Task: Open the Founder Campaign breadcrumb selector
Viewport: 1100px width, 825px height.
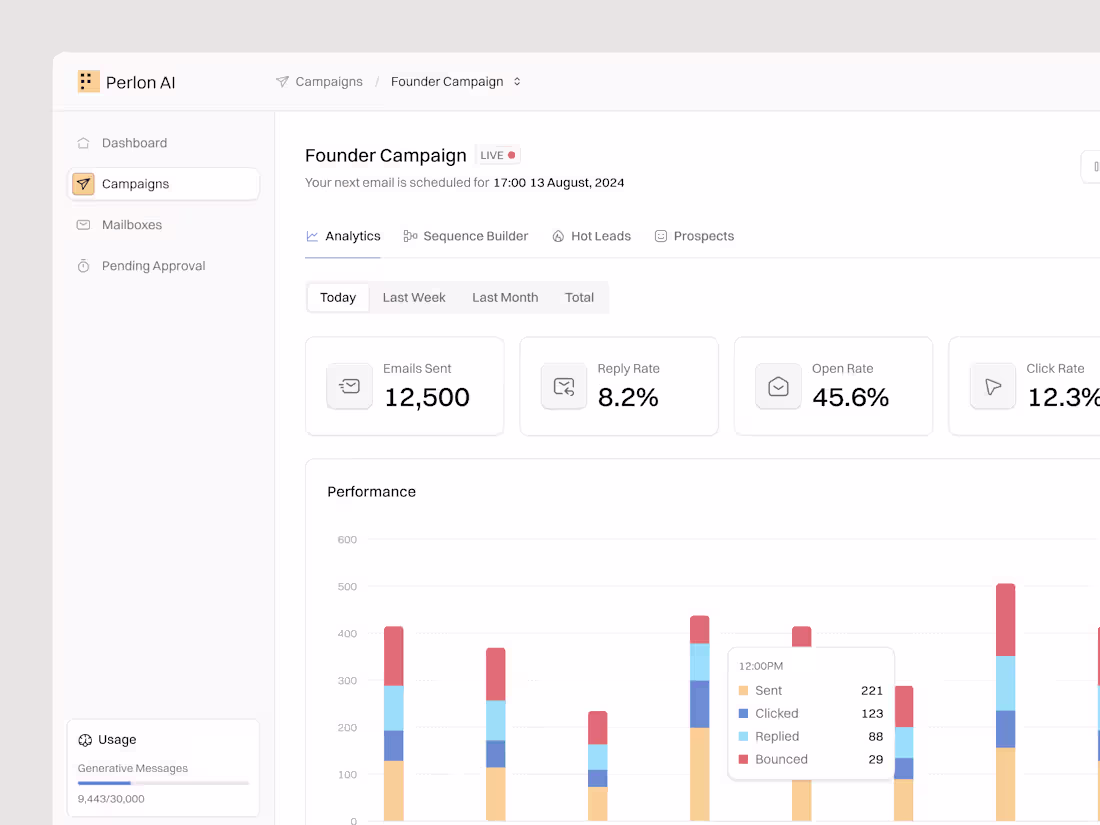Action: pos(518,81)
